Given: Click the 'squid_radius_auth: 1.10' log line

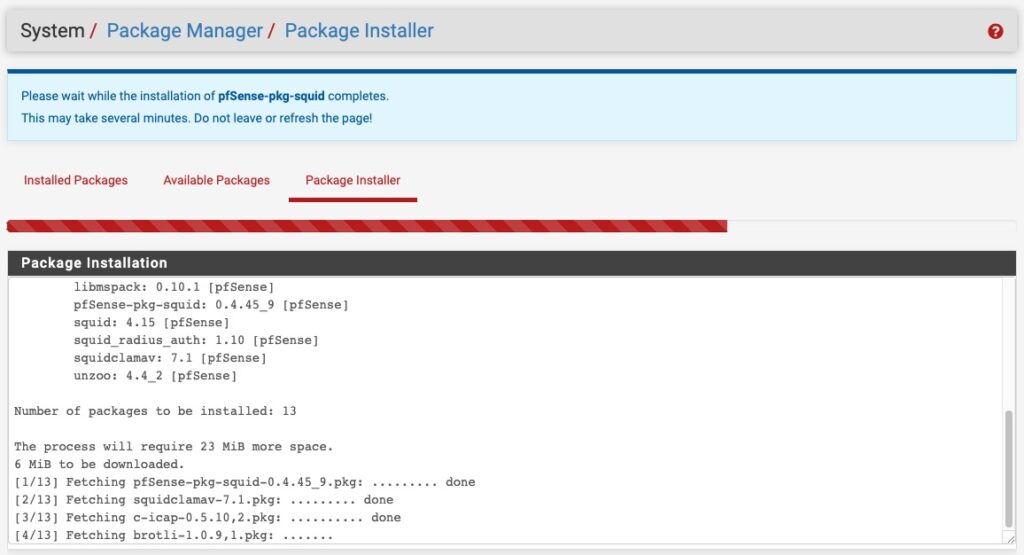Looking at the screenshot, I should click(196, 340).
